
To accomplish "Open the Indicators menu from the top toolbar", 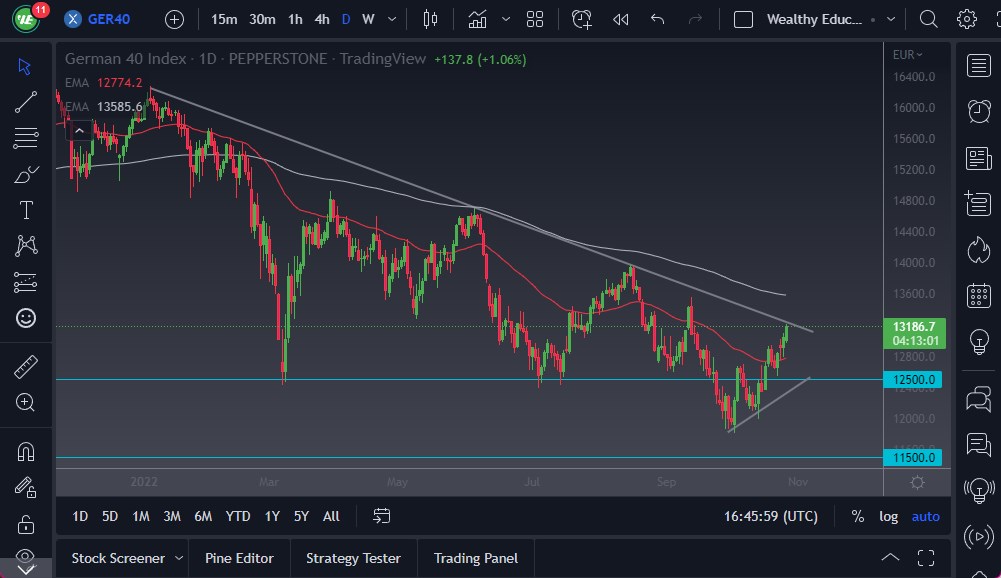I will coord(477,19).
